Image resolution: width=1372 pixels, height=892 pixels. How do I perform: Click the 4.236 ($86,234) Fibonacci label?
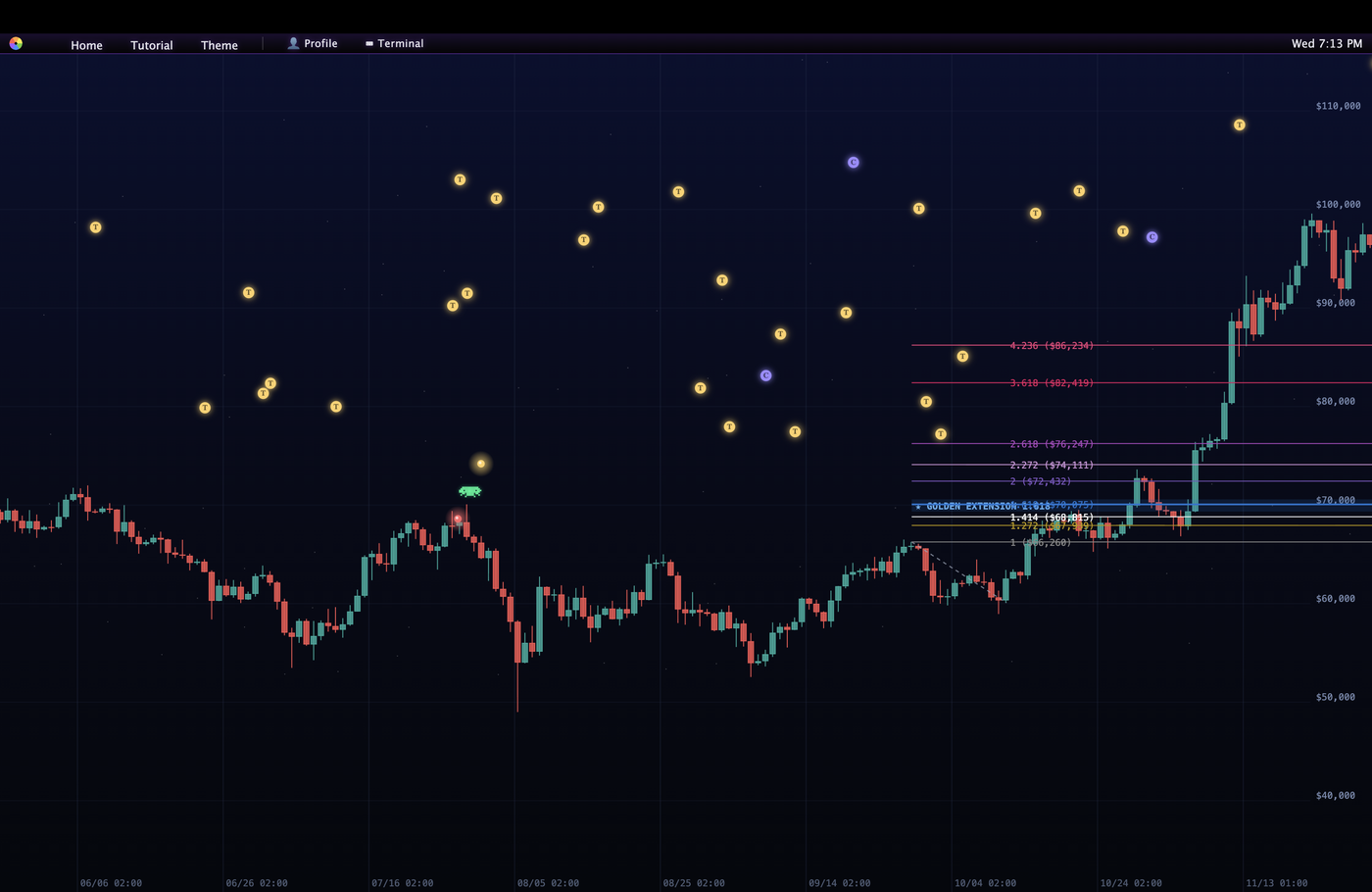1052,345
